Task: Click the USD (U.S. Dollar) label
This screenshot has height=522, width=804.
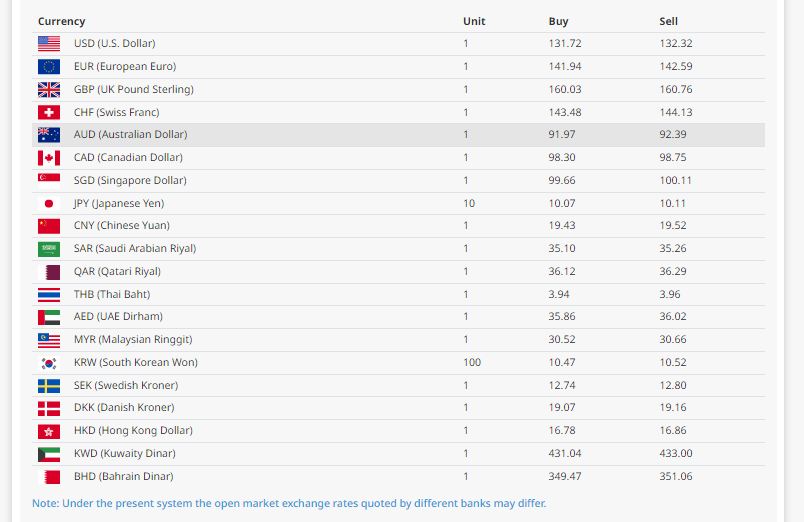Action: [114, 44]
